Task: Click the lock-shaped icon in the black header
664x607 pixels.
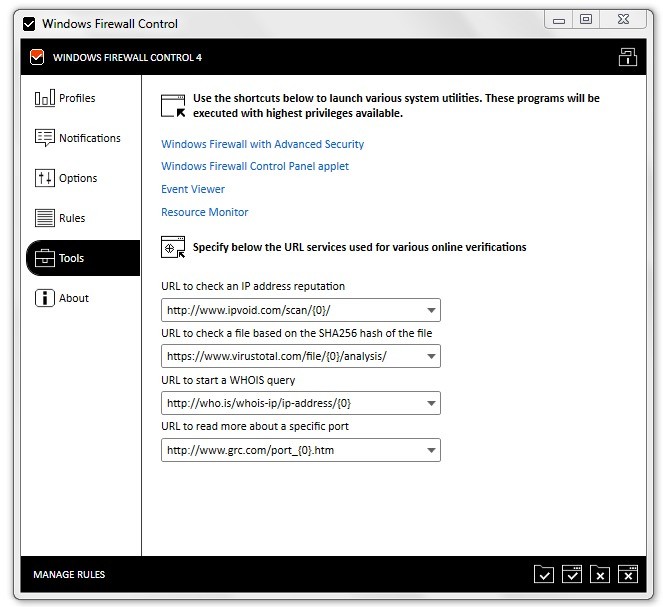Action: (x=628, y=57)
